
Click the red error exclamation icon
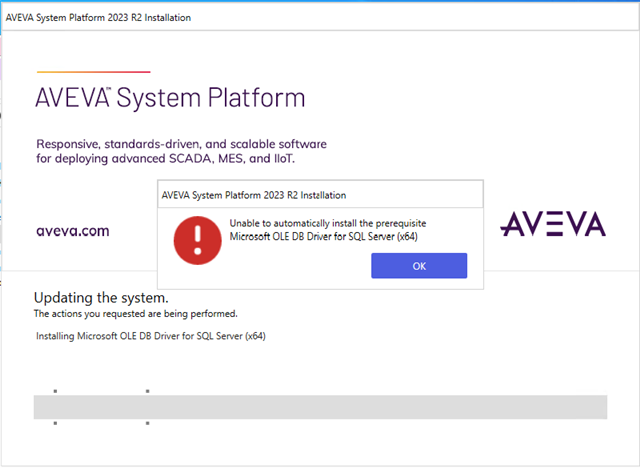pos(198,240)
